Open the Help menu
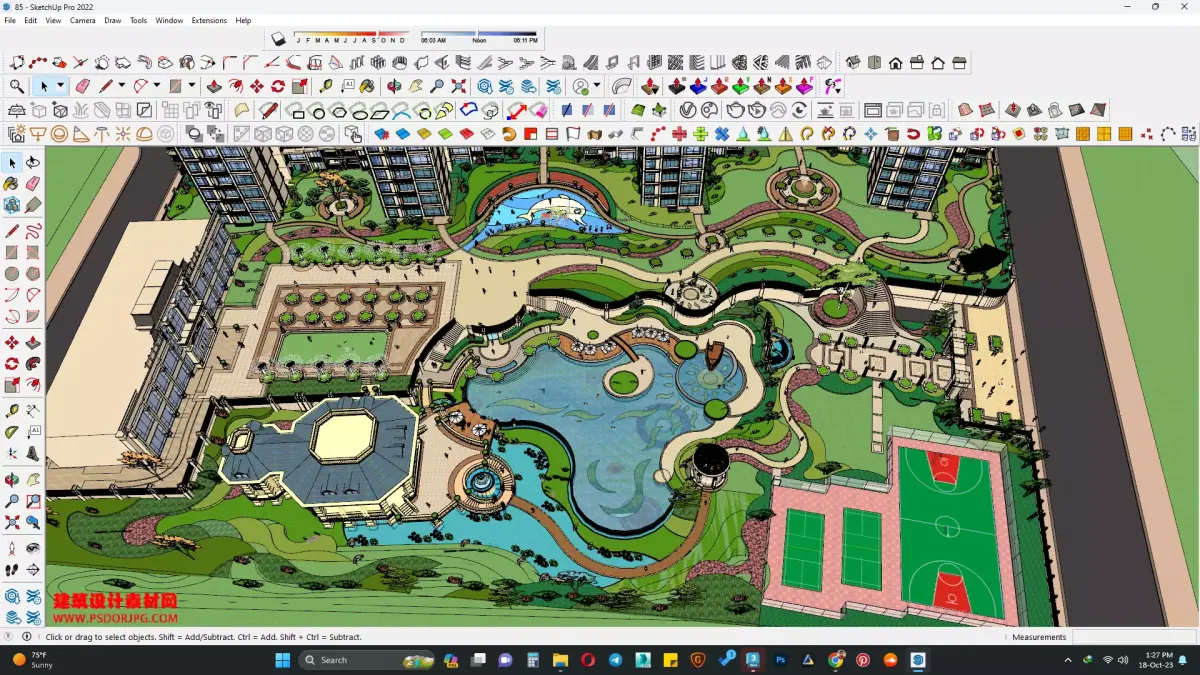Viewport: 1200px width, 675px height. (x=243, y=20)
